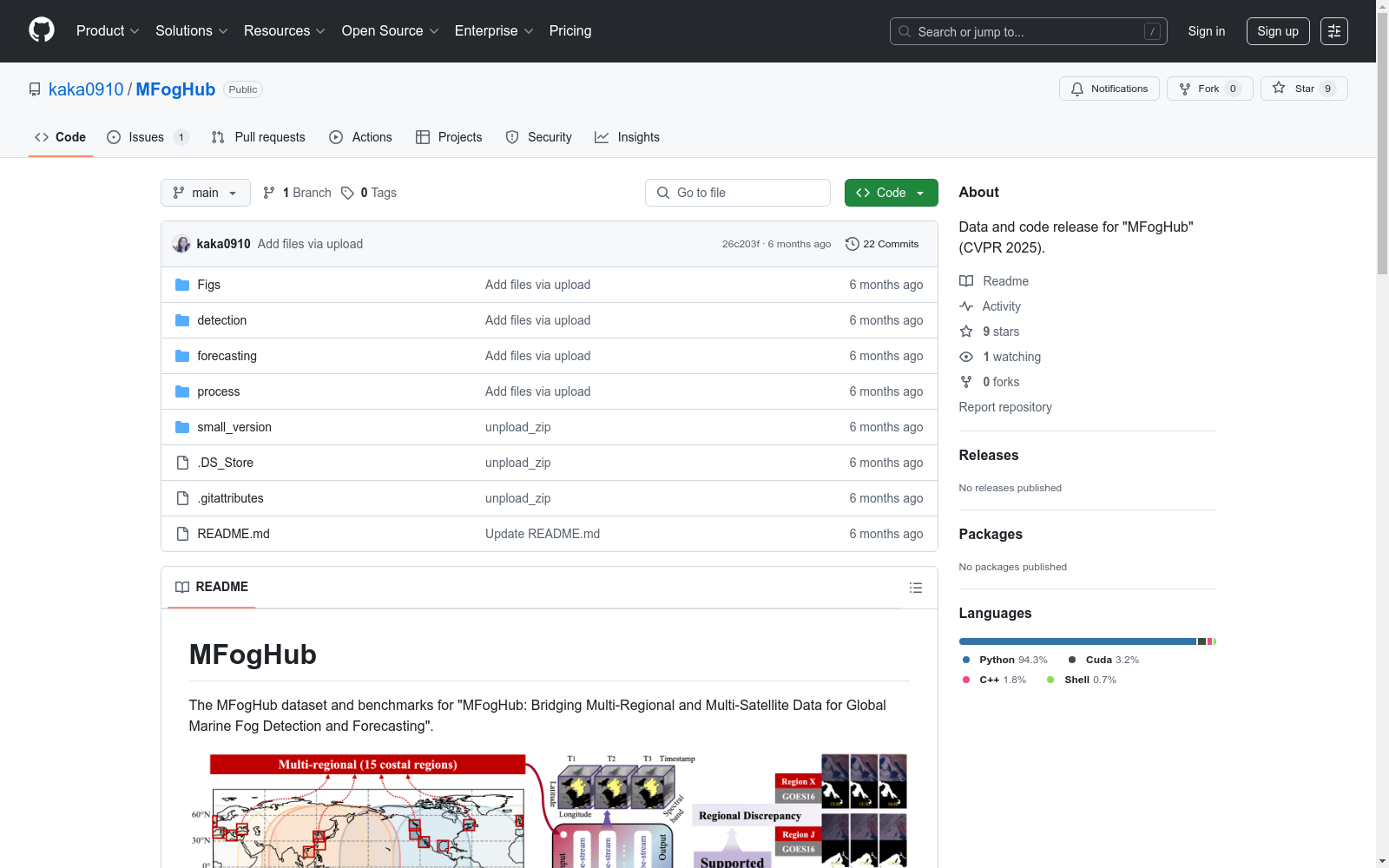Expand the Solutions menu
The image size is (1389, 868).
(192, 31)
